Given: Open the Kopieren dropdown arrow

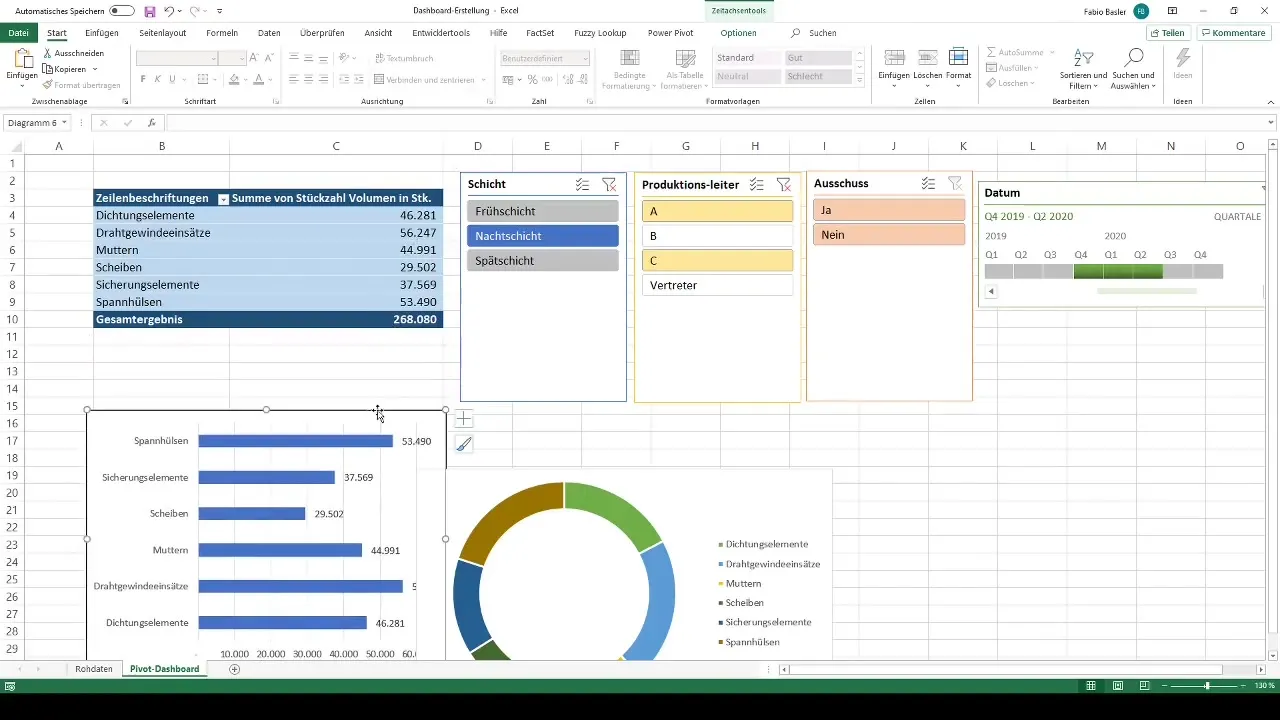Looking at the screenshot, I should coord(94,69).
